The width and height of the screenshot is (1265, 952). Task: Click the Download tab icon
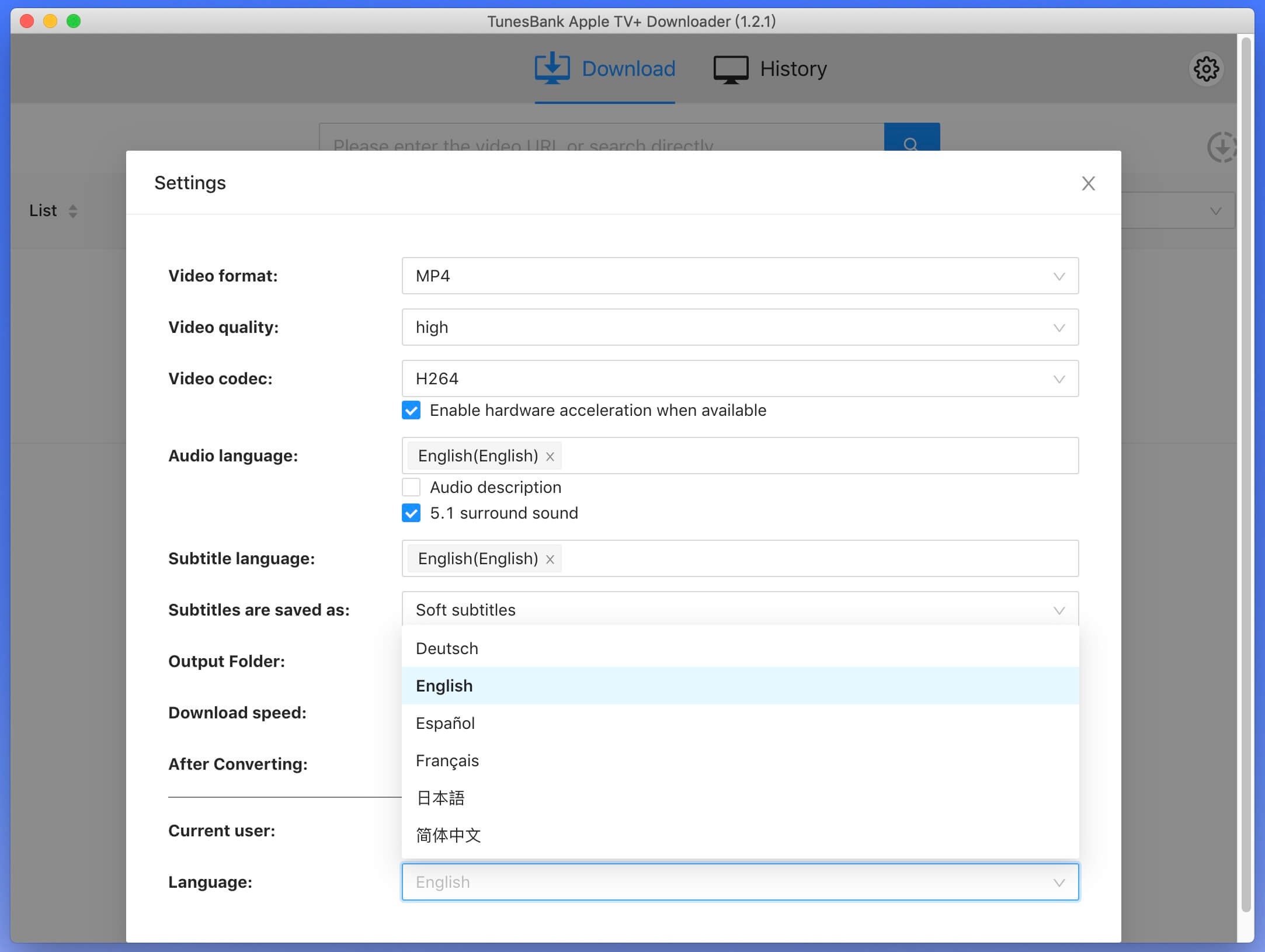551,68
